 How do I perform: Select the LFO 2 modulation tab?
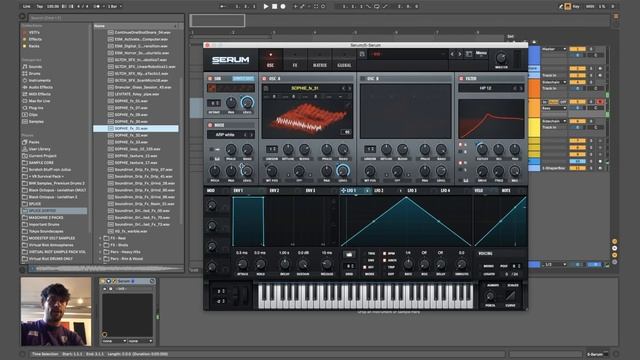(x=379, y=191)
